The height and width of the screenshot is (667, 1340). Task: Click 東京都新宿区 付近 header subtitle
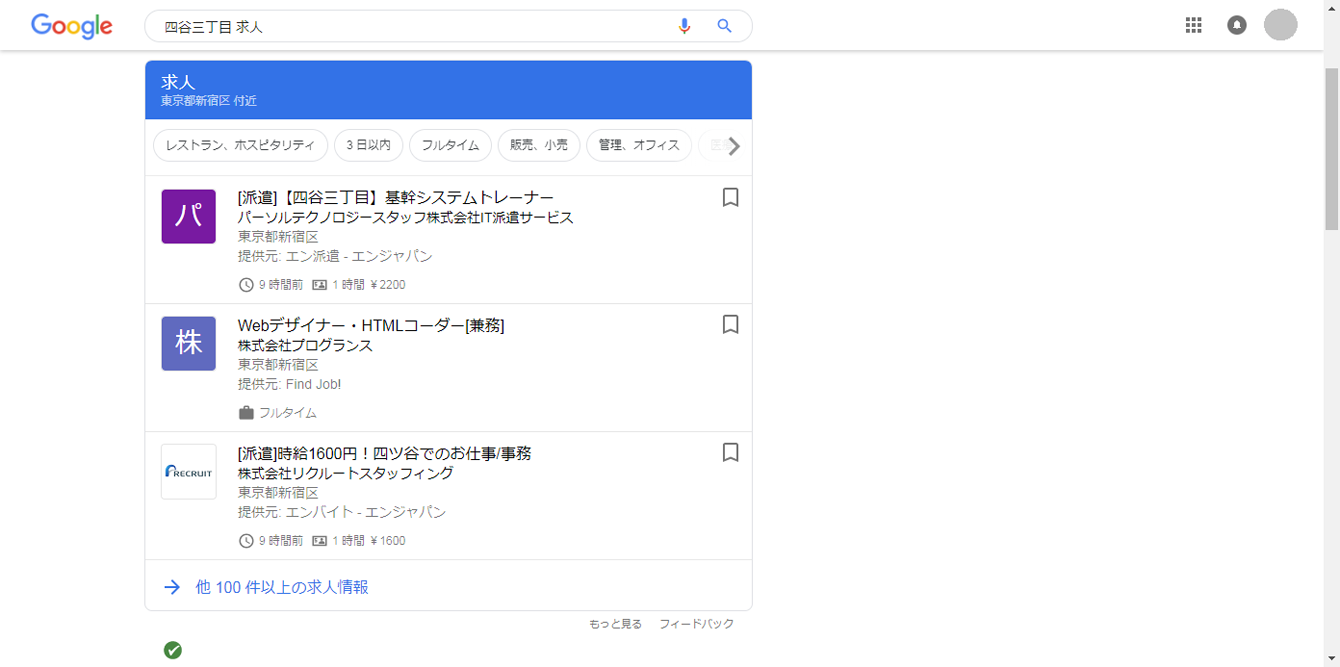click(209, 101)
